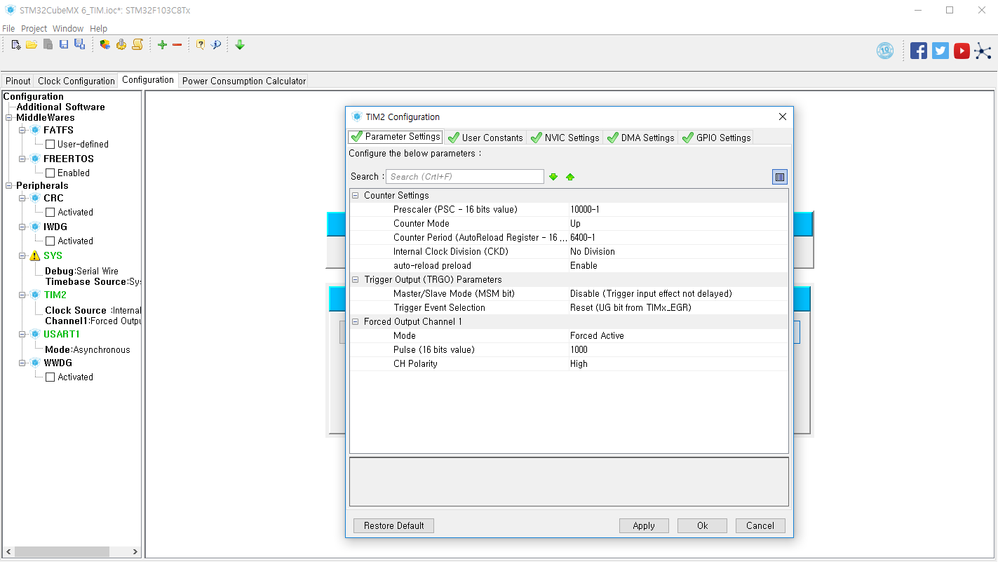Click the round ST anniversary badge icon

pyautogui.click(x=885, y=51)
